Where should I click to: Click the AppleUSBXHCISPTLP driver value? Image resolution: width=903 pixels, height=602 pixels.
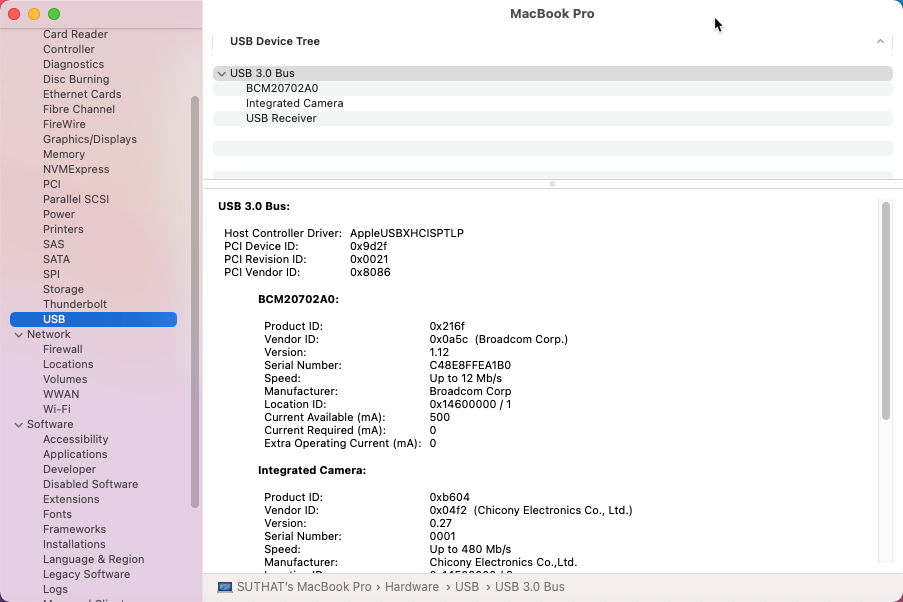click(407, 233)
